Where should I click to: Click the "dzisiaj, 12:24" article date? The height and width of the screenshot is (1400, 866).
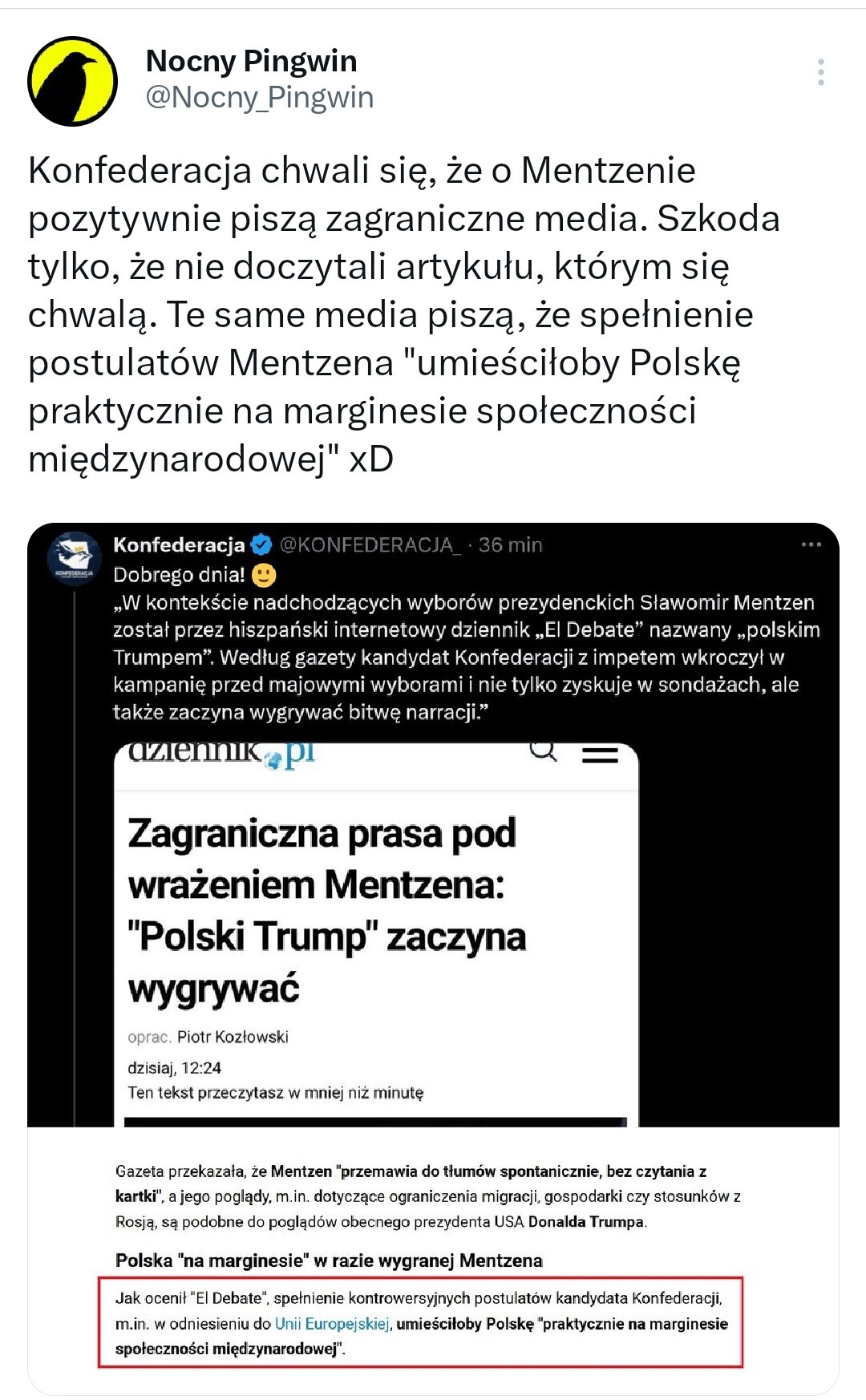[x=174, y=1068]
